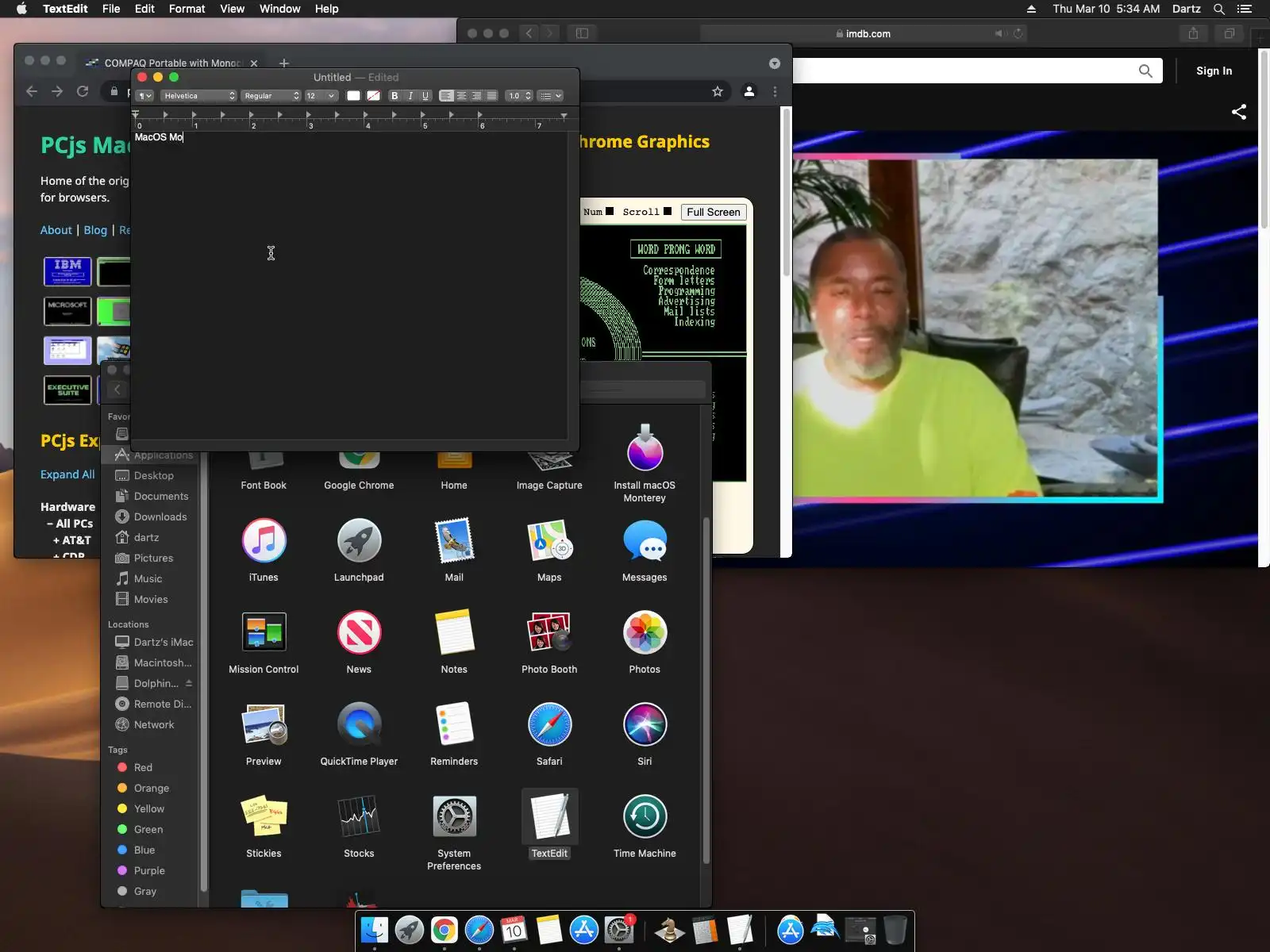Click the Full Screen button in PCjs
This screenshot has width=1270, height=952.
713,212
